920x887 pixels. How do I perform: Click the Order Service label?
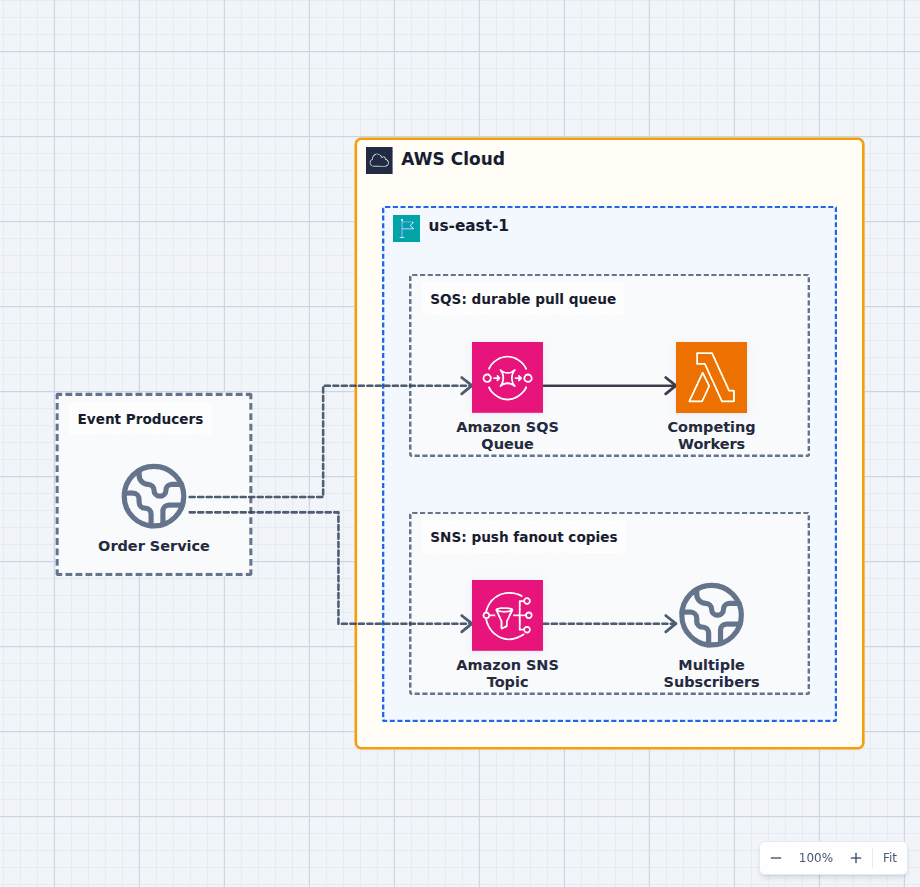(154, 546)
